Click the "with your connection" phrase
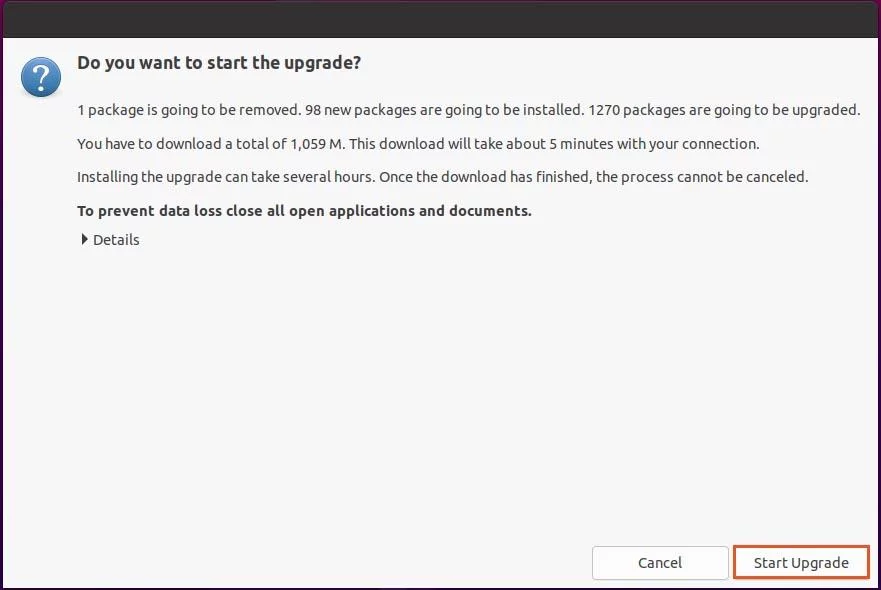 point(688,144)
